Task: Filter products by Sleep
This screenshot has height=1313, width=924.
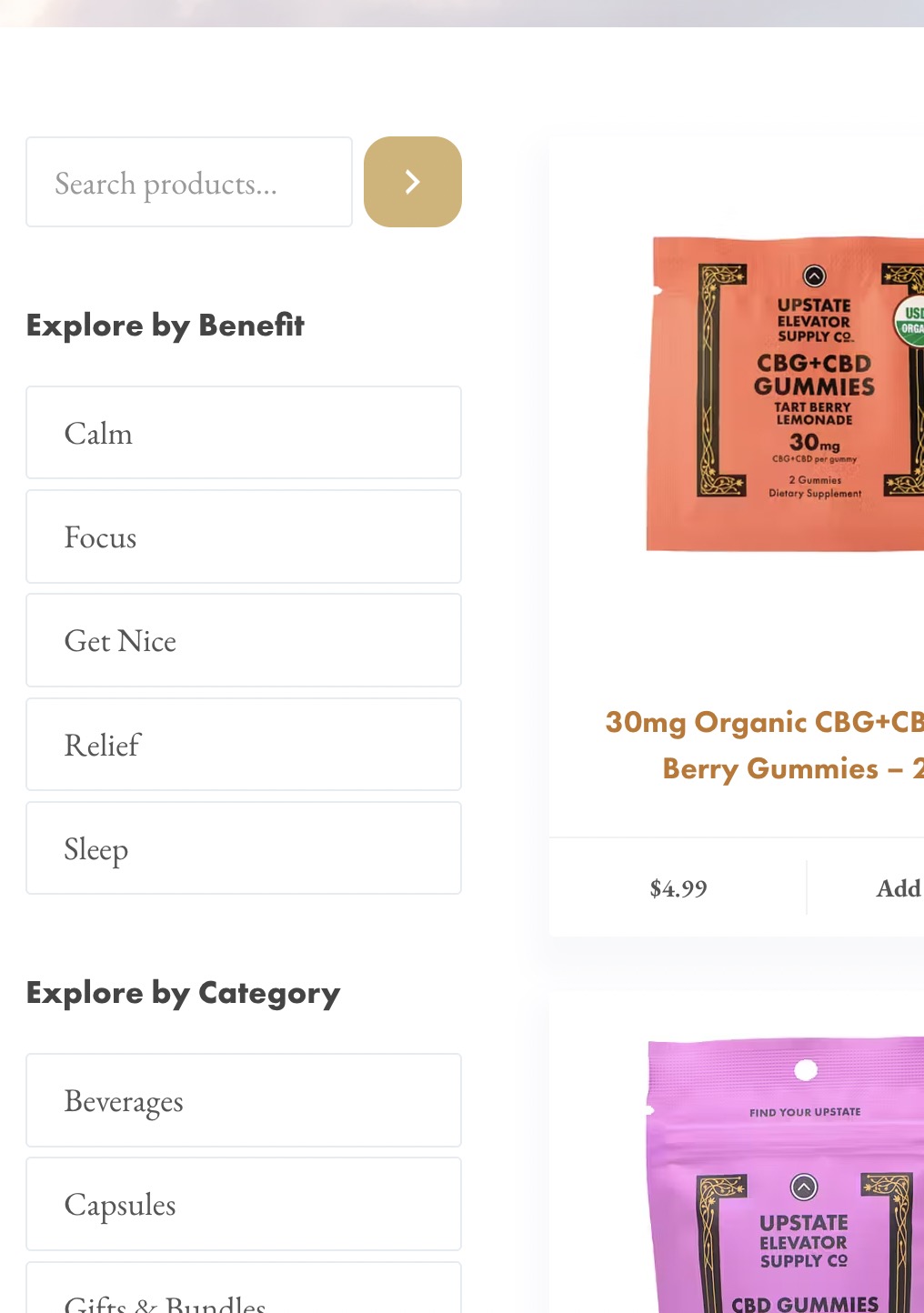Action: (244, 848)
